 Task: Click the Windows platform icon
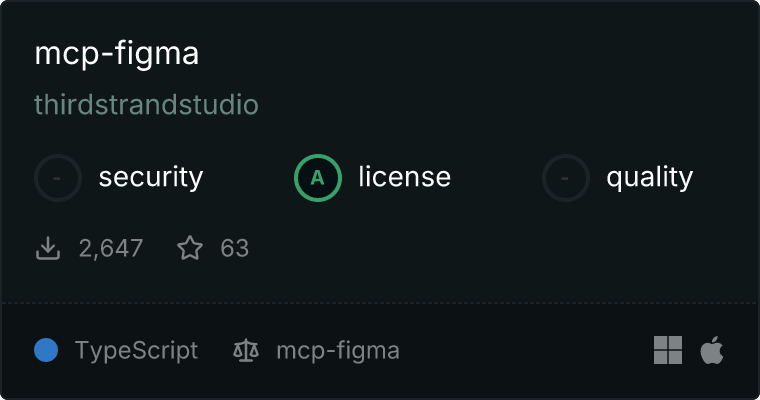pyautogui.click(x=668, y=350)
